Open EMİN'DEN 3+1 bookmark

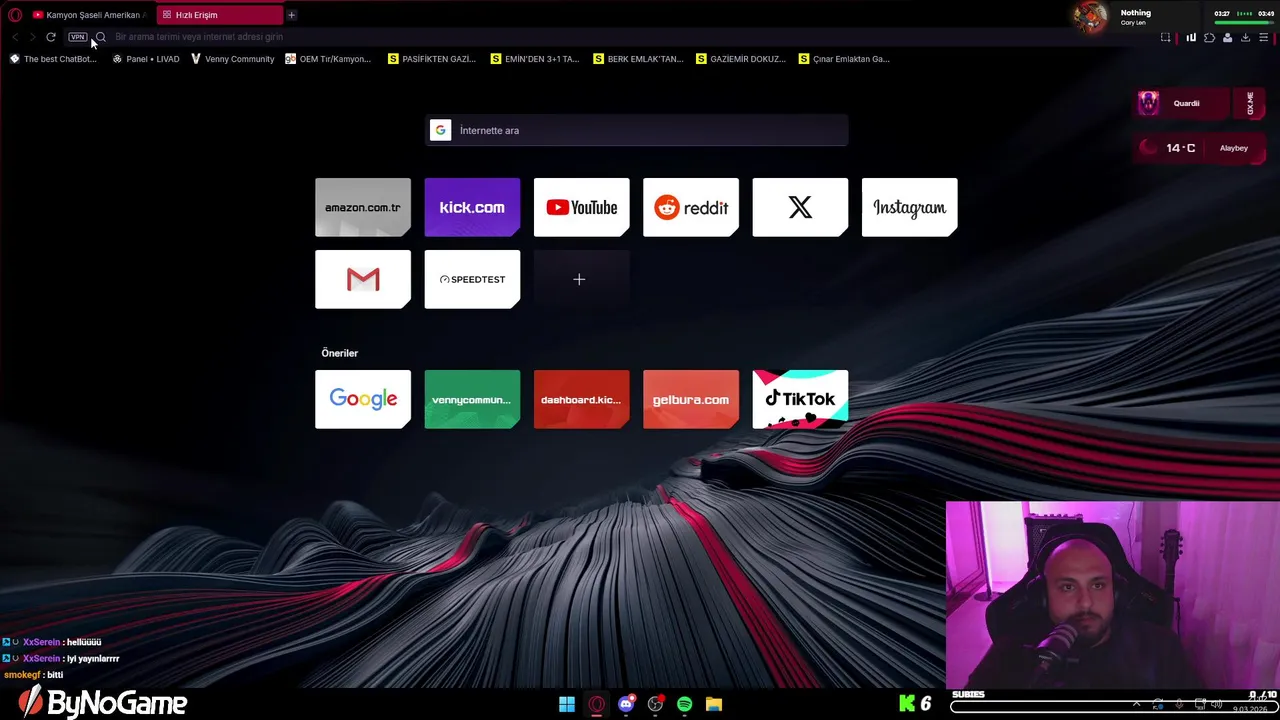click(x=535, y=59)
